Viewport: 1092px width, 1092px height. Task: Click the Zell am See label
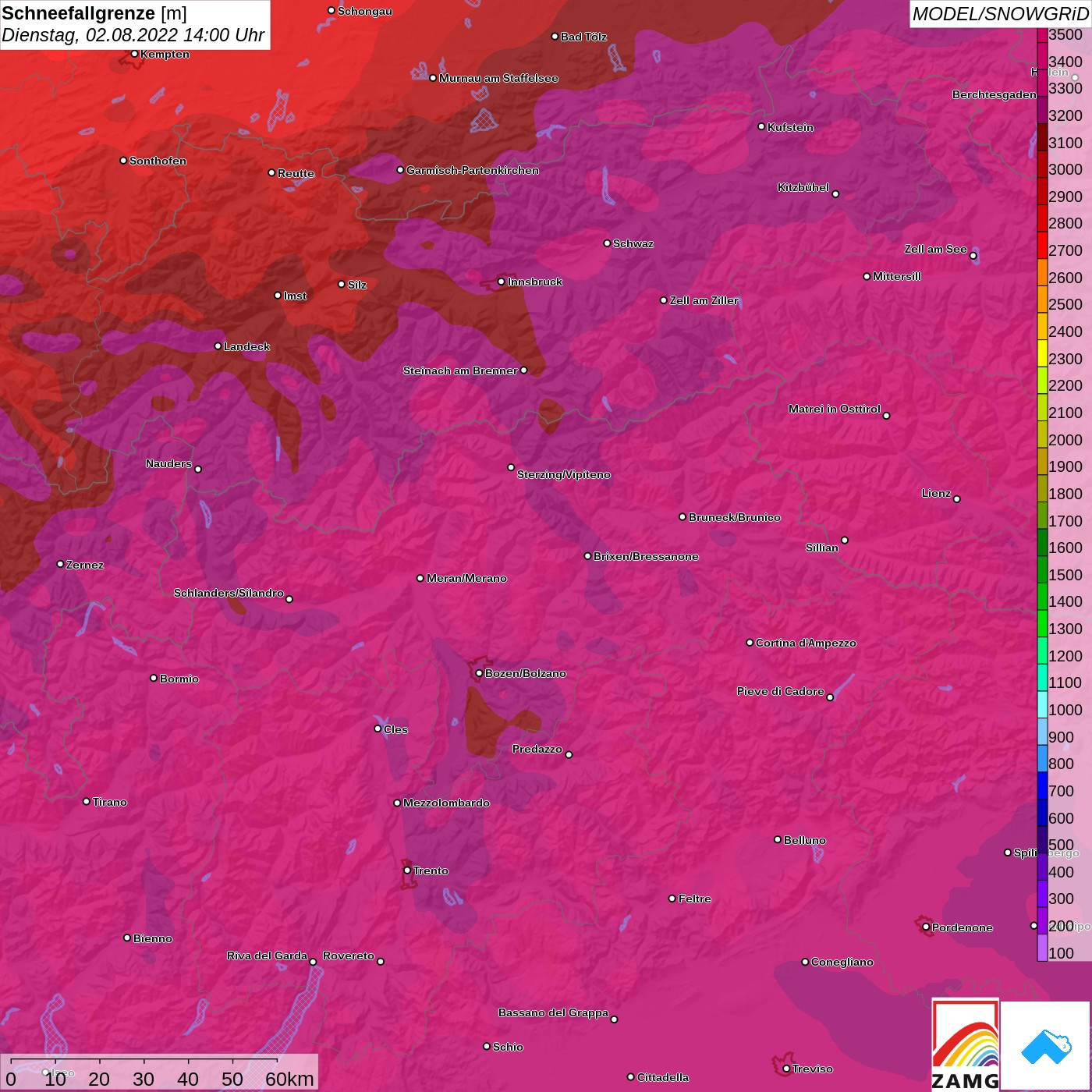[x=935, y=249]
